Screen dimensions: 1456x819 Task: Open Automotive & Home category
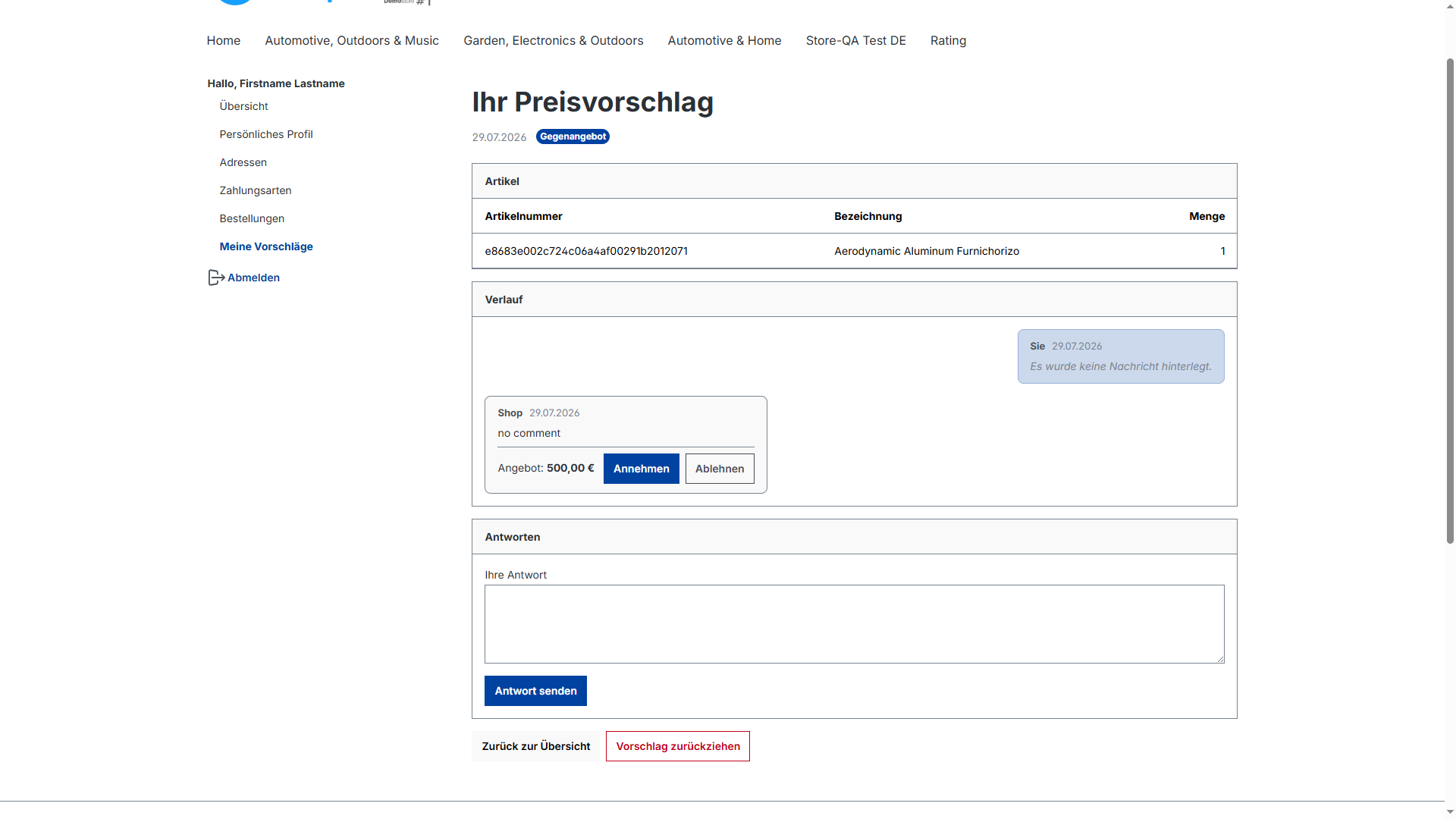(x=724, y=41)
